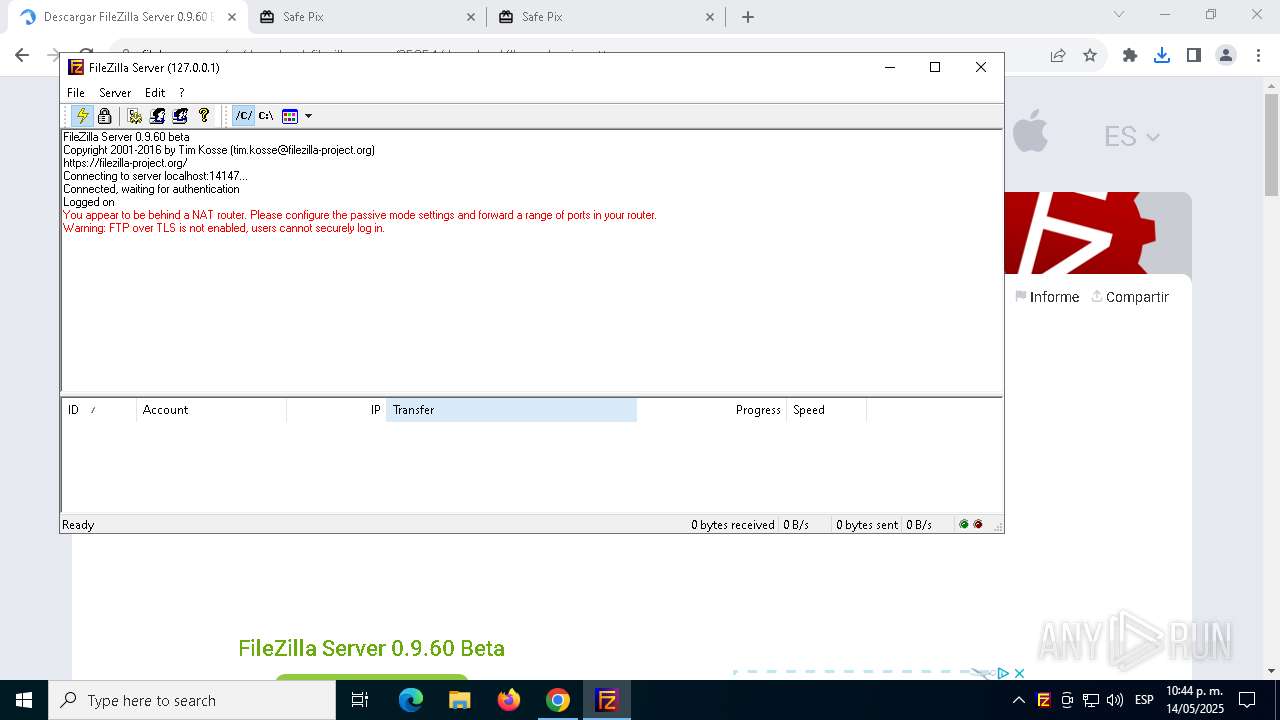Switch to the second Safe Pix tab
Image resolution: width=1280 pixels, height=720 pixels.
coord(606,17)
